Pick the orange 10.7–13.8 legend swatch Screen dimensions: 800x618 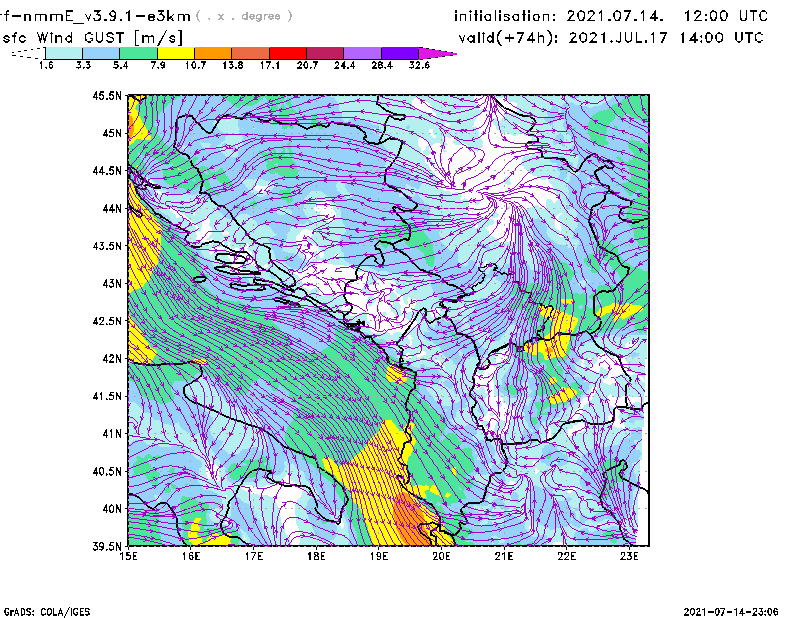point(213,53)
